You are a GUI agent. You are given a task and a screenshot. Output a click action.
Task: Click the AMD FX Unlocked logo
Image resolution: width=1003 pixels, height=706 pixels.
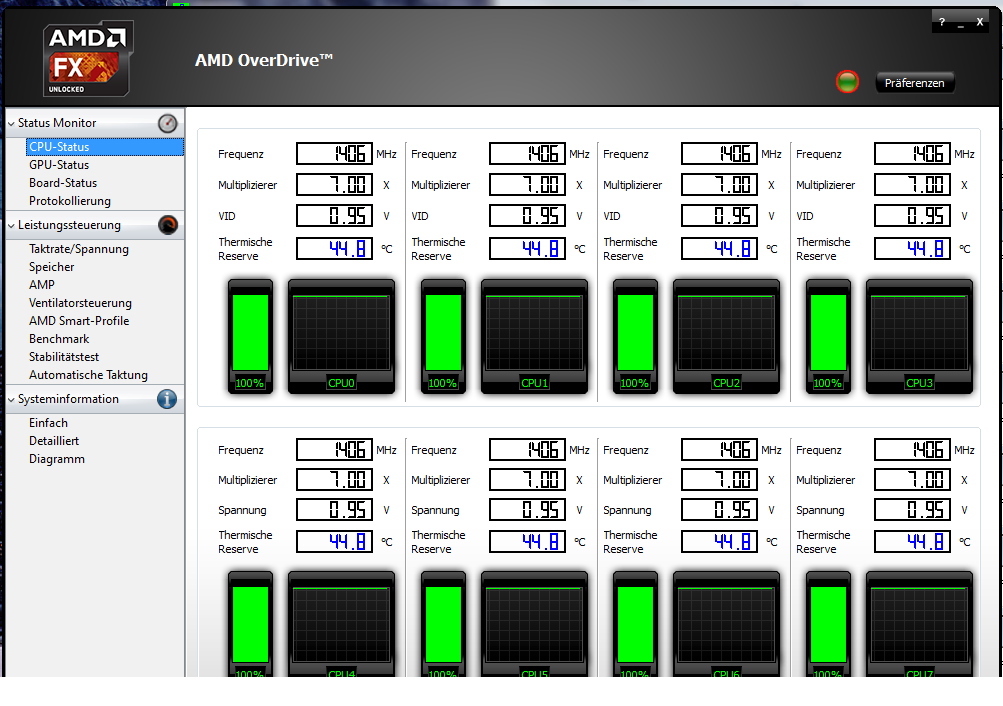coord(88,59)
